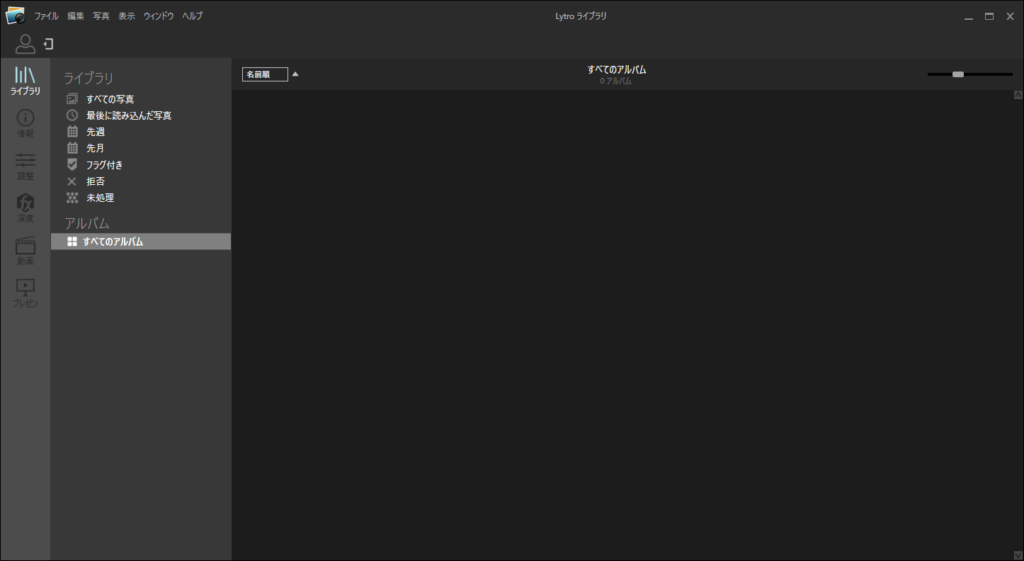This screenshot has height=561, width=1024.
Task: Click the calendar icon beside 先月
Action: (x=72, y=148)
